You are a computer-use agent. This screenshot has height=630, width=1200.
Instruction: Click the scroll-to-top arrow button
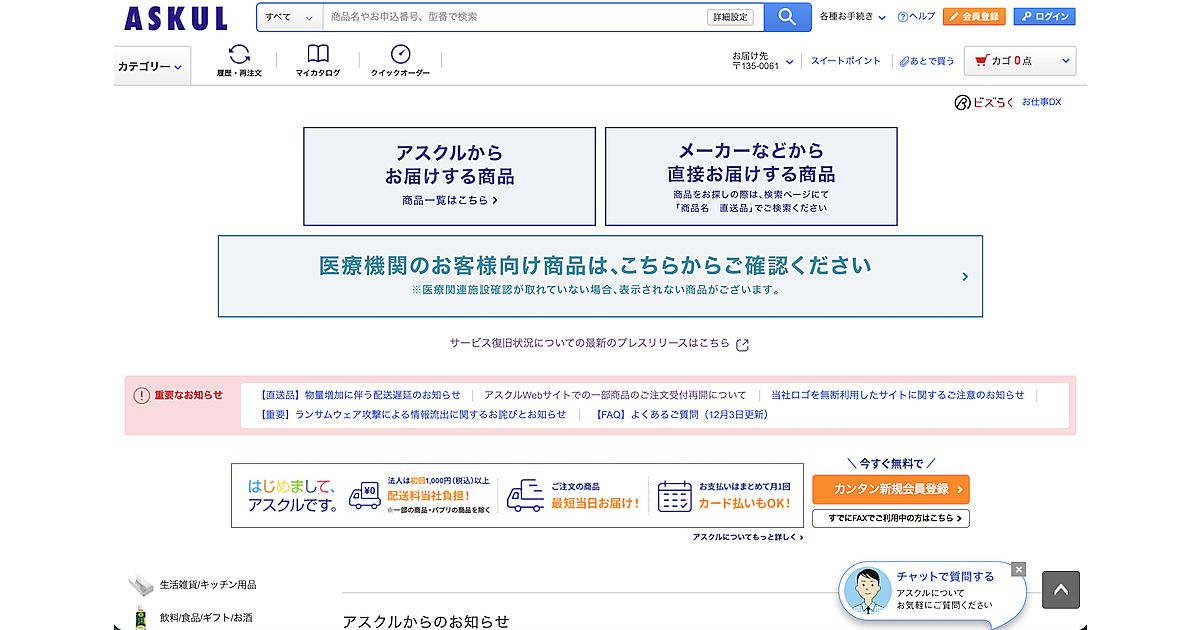click(x=1061, y=590)
